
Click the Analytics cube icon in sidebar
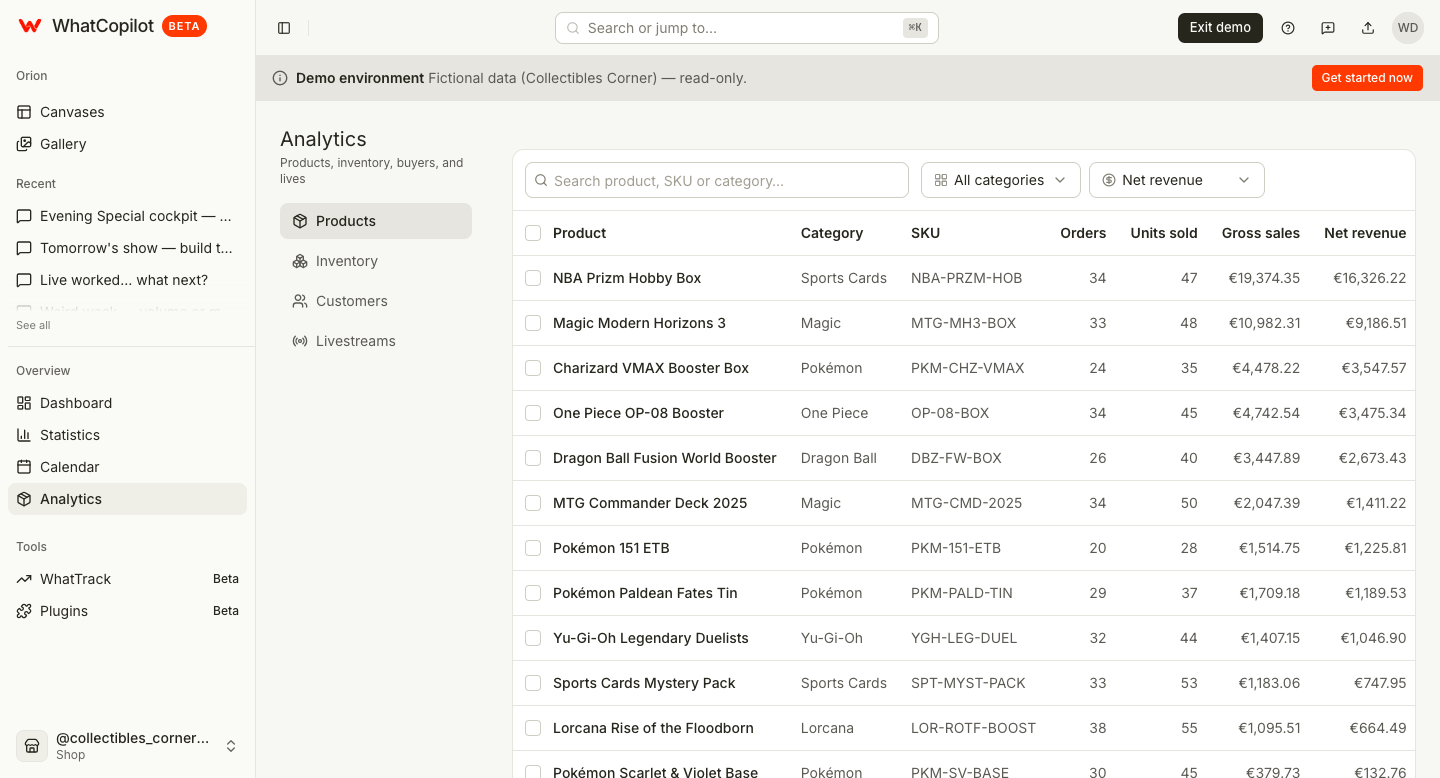[24, 499]
